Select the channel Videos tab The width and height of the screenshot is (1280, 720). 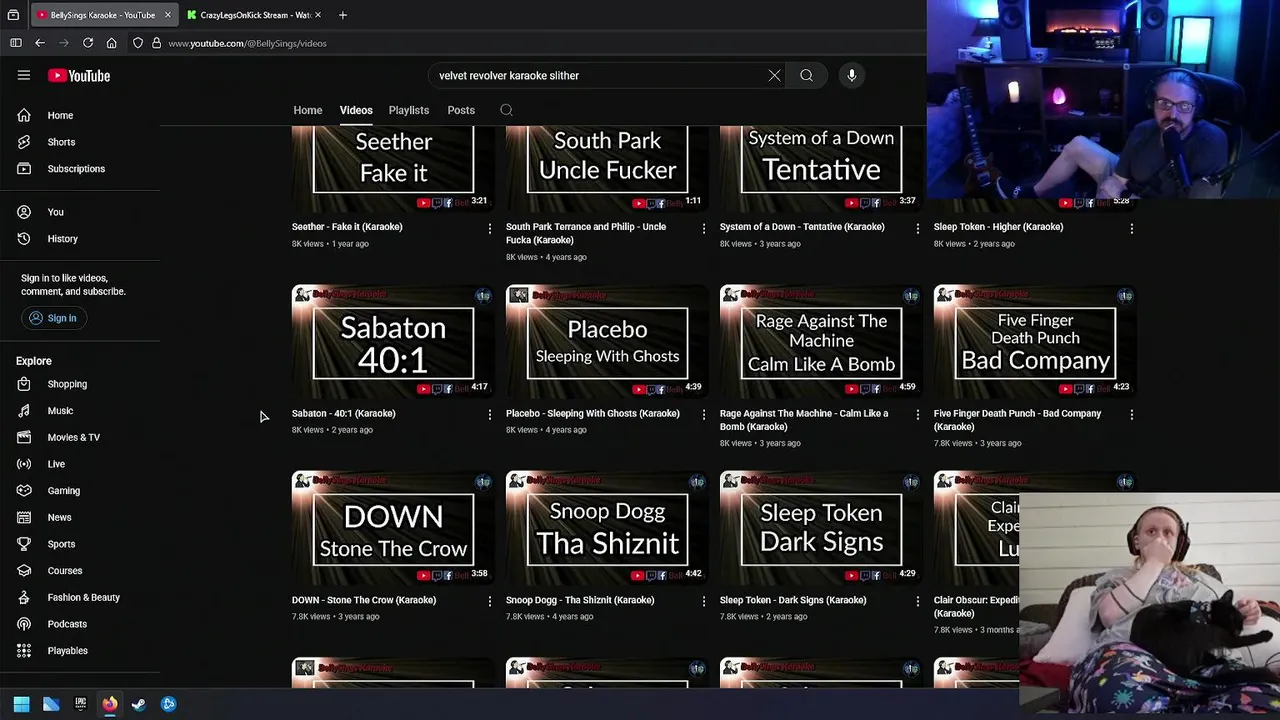coord(356,110)
